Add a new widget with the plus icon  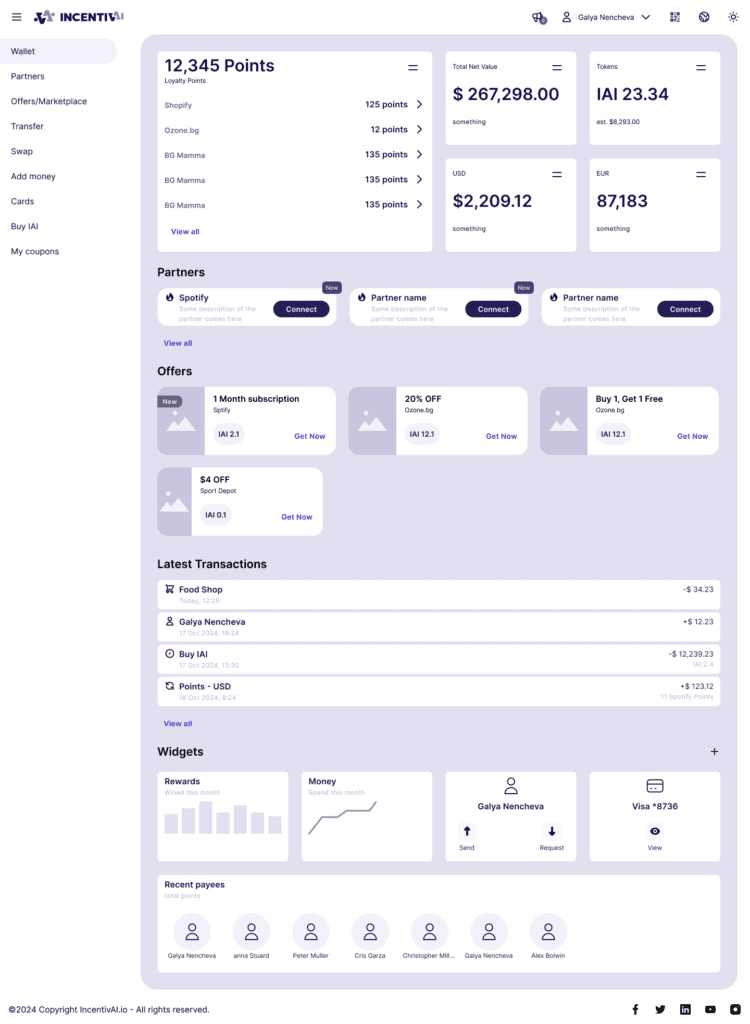pos(714,751)
